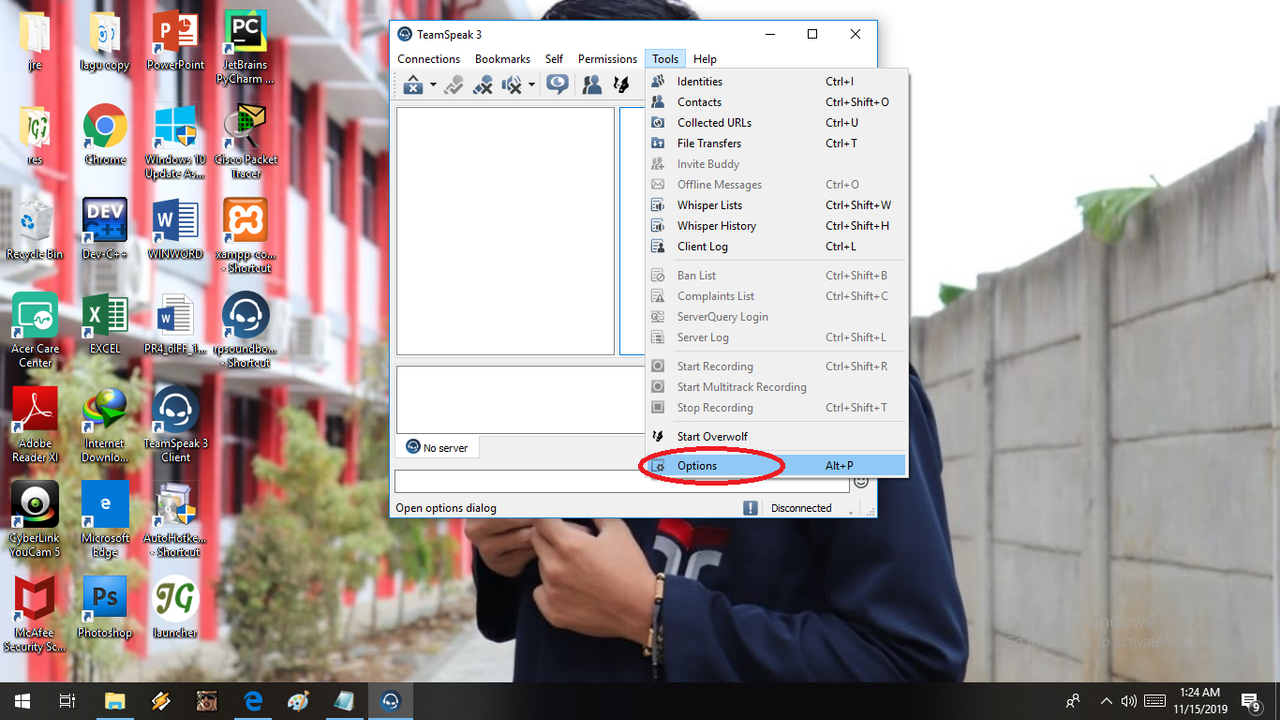Open the Help menu
The width and height of the screenshot is (1280, 720).
[x=705, y=59]
